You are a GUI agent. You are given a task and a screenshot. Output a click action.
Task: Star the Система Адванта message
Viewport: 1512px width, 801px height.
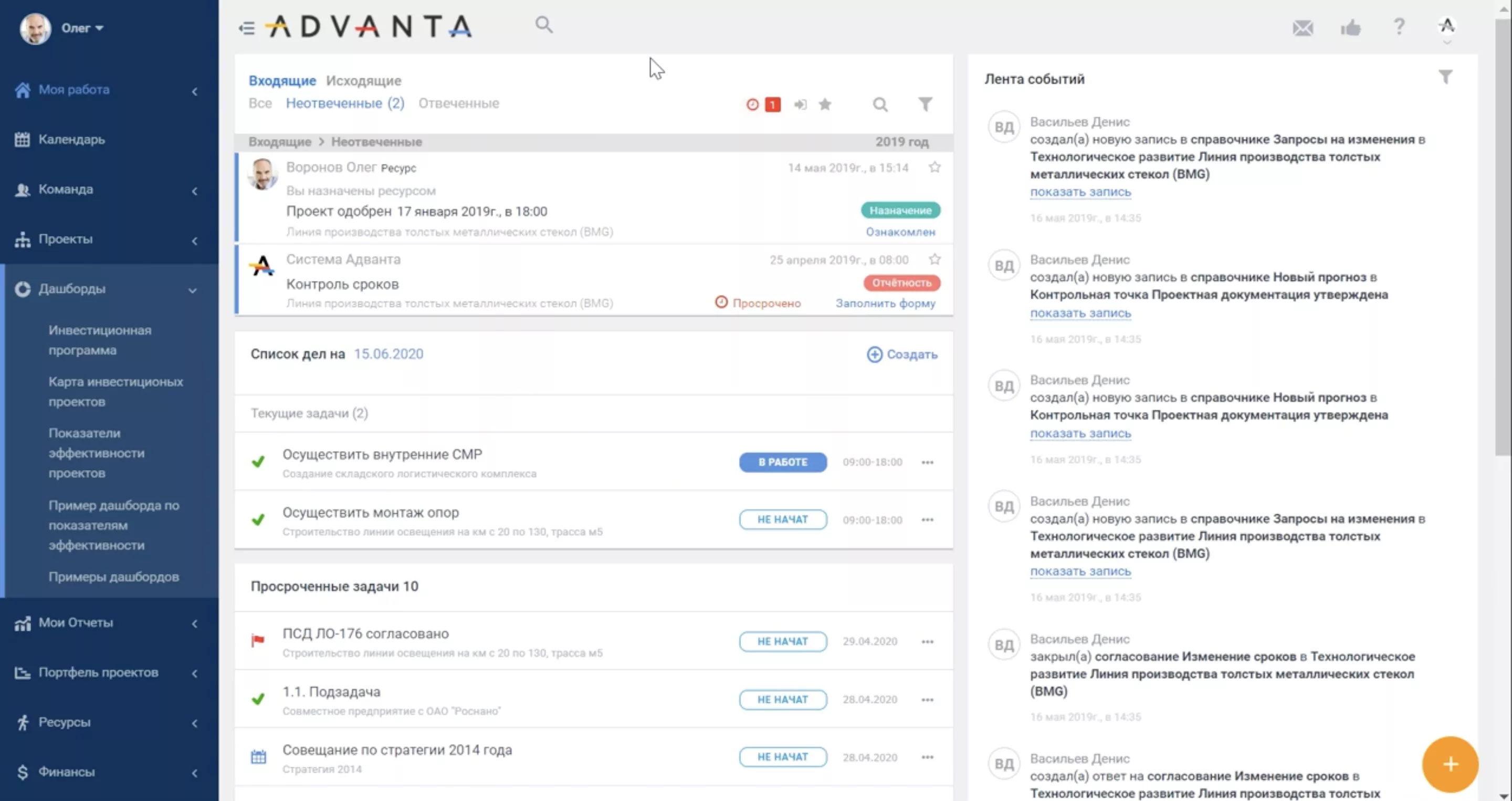(934, 259)
